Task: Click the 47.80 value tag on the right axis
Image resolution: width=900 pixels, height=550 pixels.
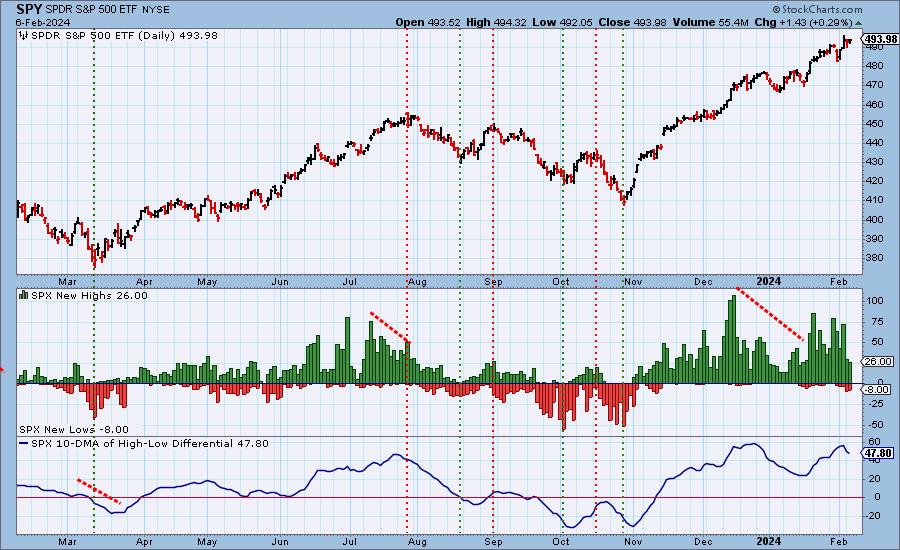Action: tap(878, 453)
